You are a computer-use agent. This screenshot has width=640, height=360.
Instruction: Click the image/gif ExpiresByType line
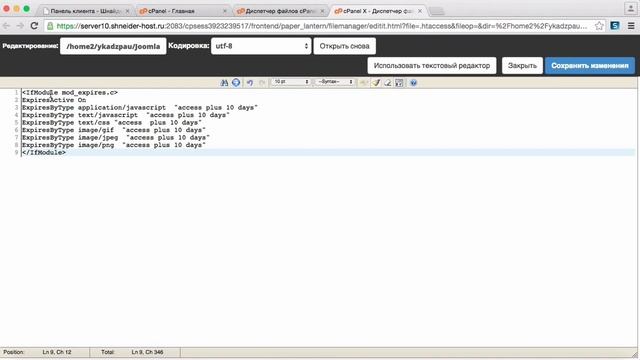(x=114, y=130)
